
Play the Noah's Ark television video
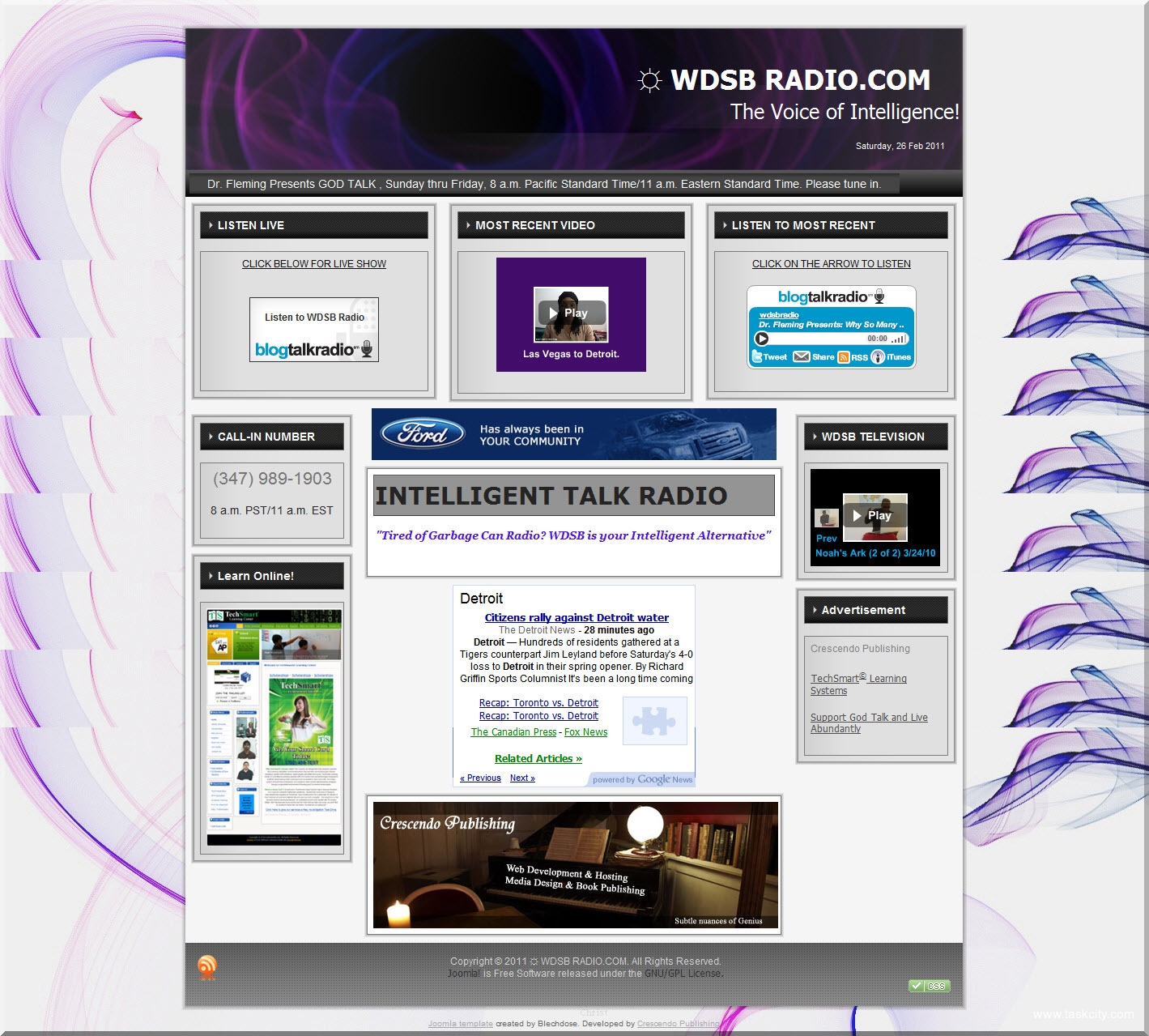point(875,515)
